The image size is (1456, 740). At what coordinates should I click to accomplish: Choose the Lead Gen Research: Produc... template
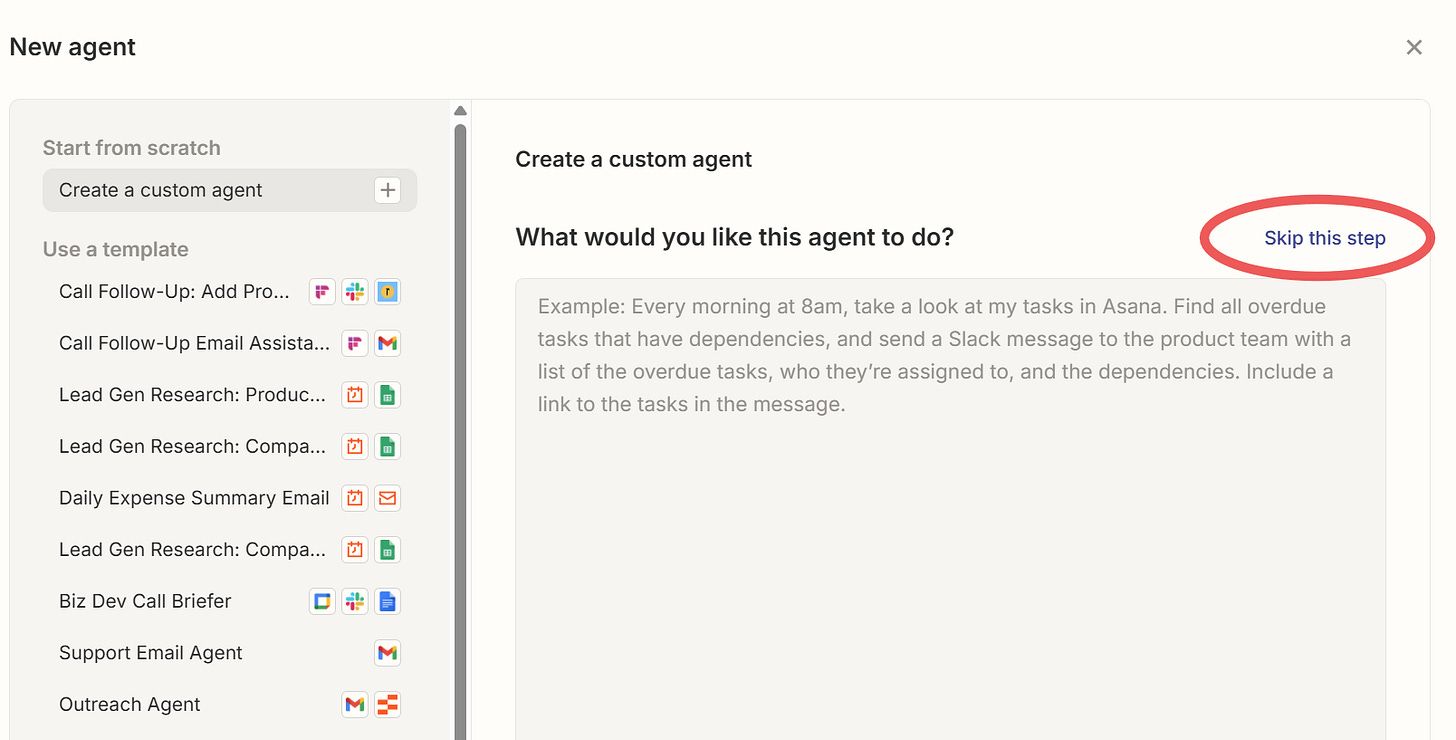click(230, 395)
